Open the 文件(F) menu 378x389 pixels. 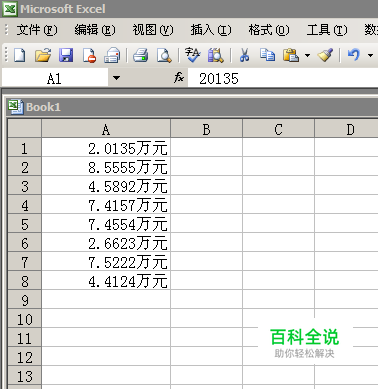pyautogui.click(x=37, y=30)
